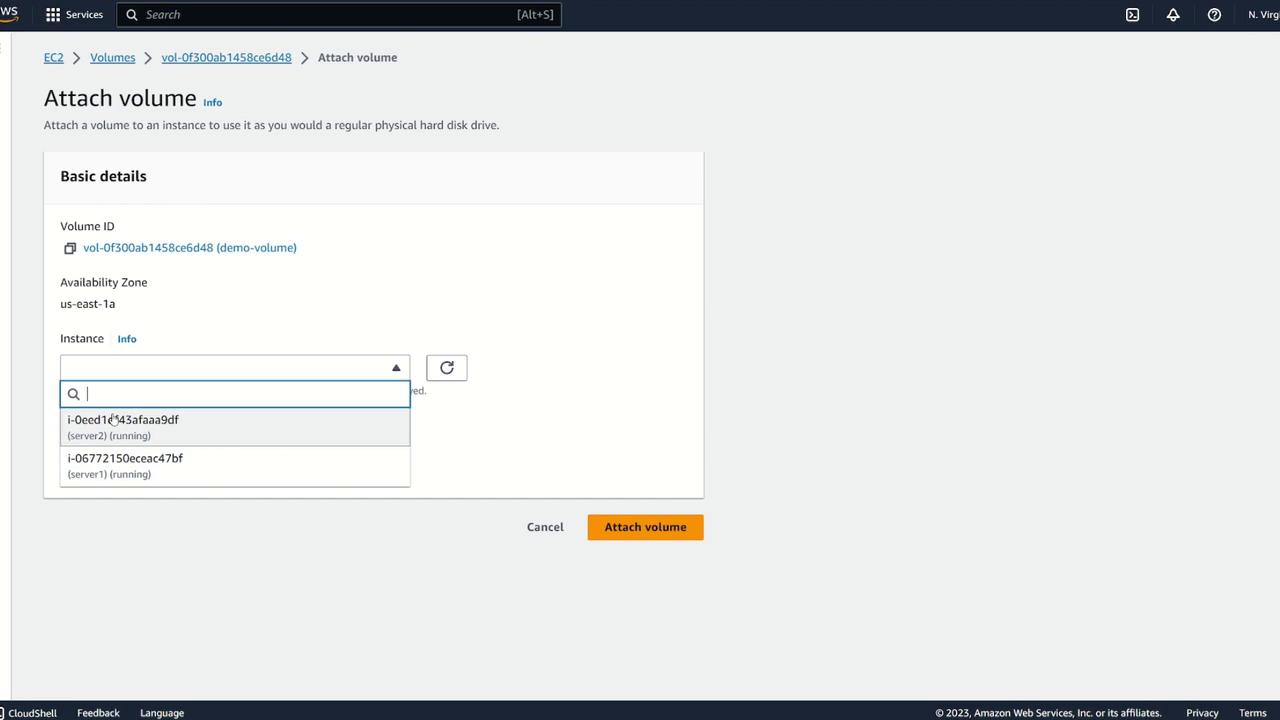Select instance i-0eed1e43afaaa9df (server2)
1280x720 pixels.
click(235, 427)
